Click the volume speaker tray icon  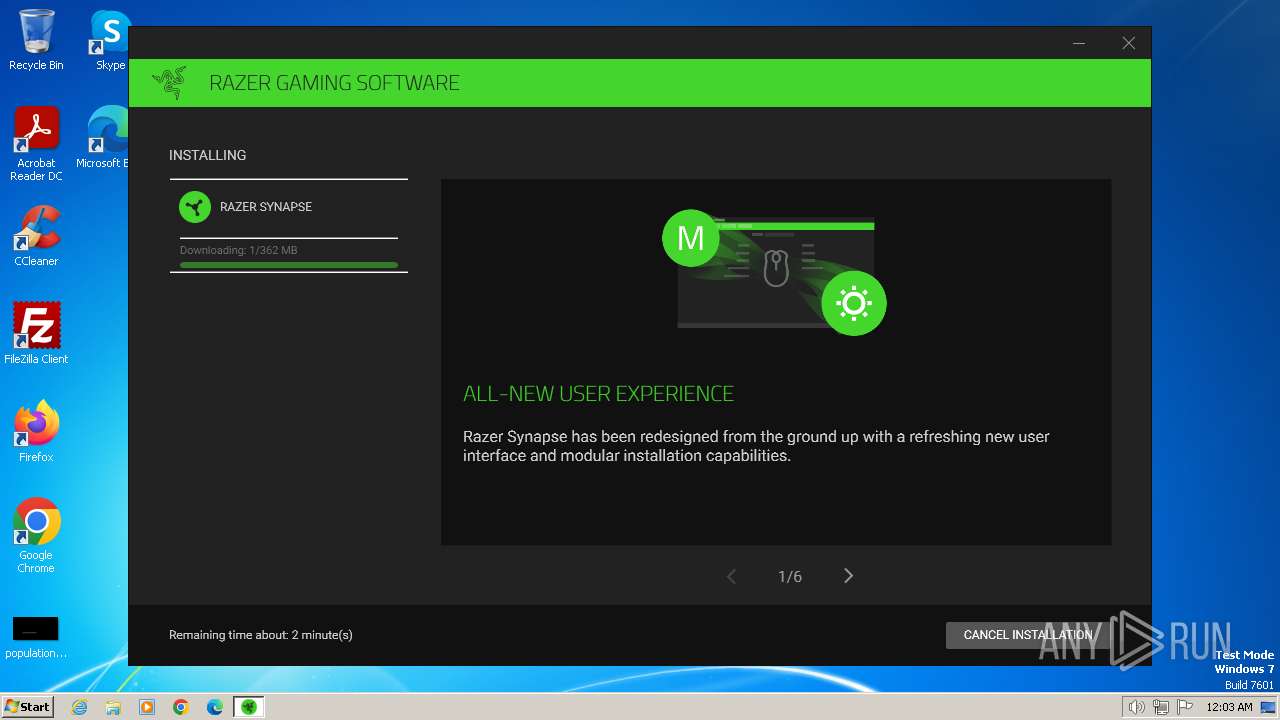tap(1136, 707)
